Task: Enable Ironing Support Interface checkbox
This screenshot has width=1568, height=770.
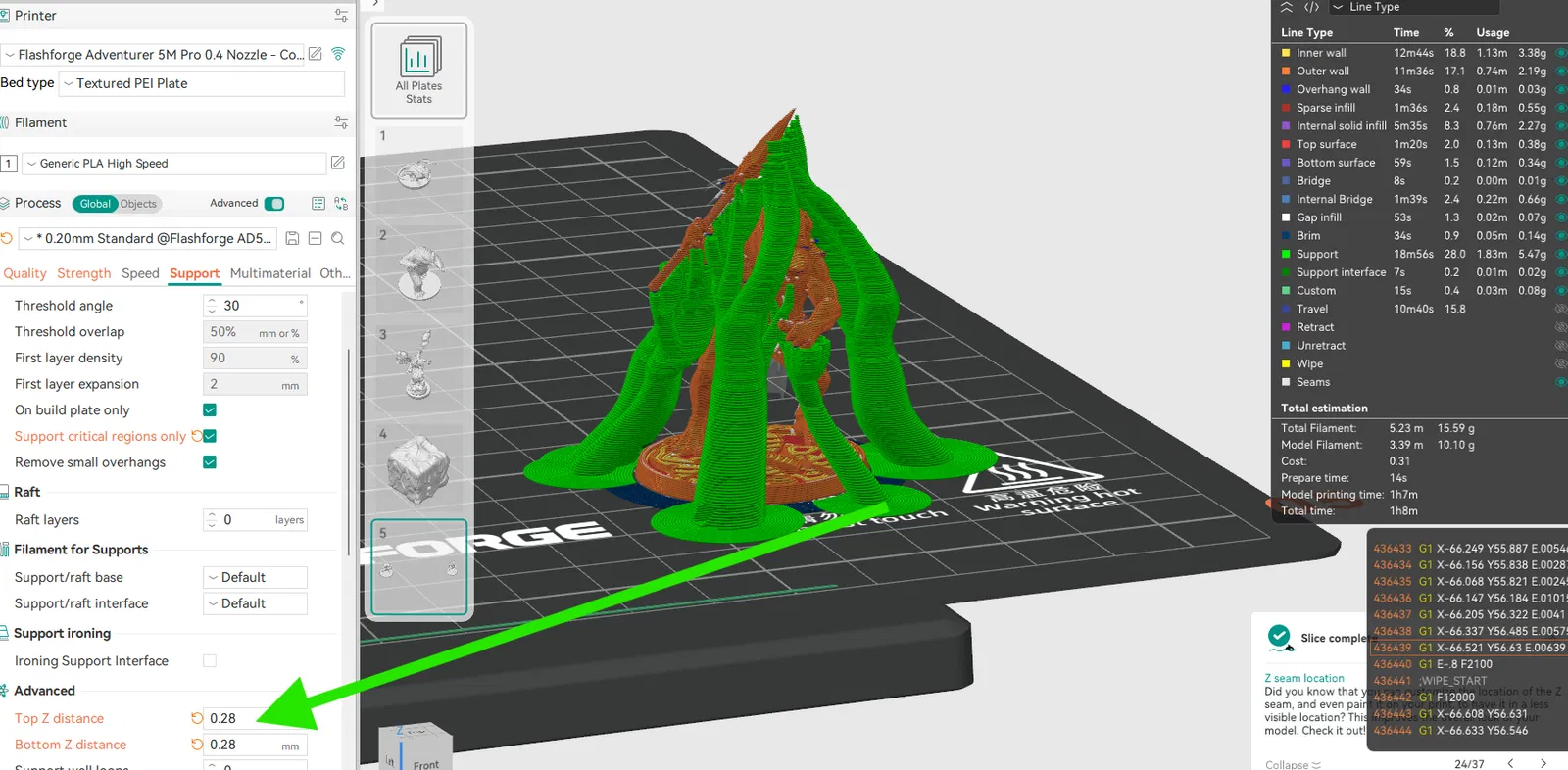Action: click(x=210, y=661)
